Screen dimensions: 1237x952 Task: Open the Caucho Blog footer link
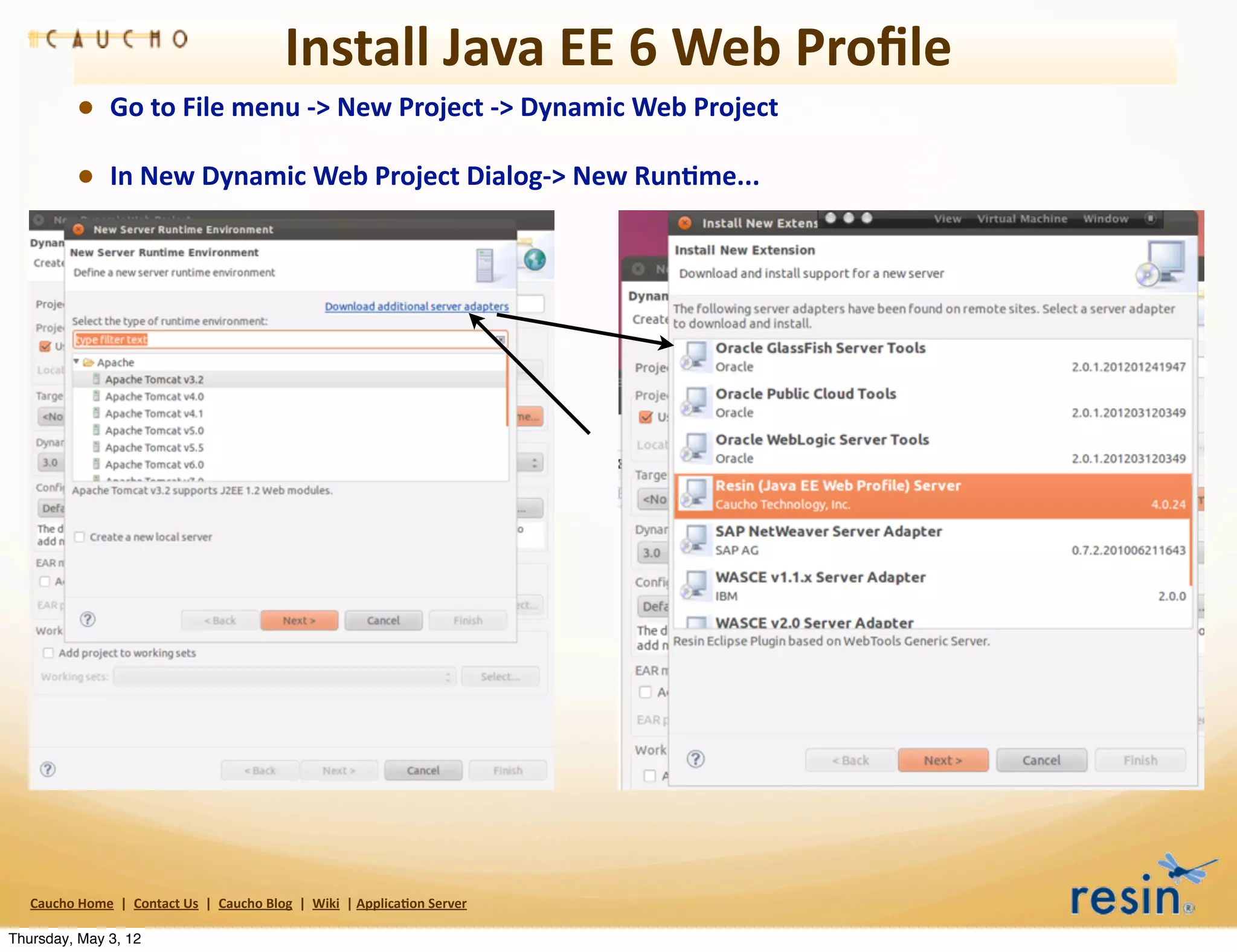[255, 904]
